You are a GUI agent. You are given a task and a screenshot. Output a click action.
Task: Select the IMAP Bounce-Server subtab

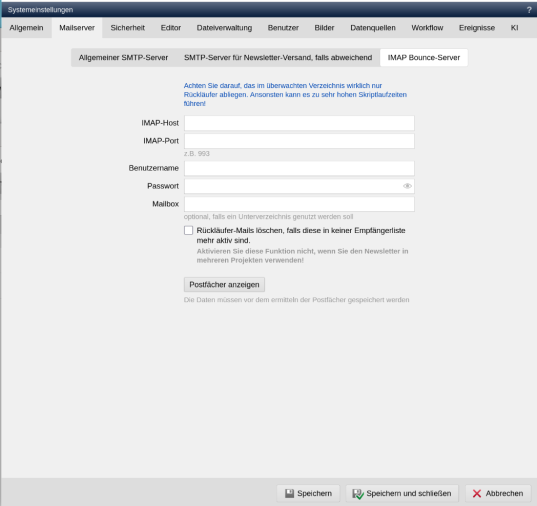424,58
